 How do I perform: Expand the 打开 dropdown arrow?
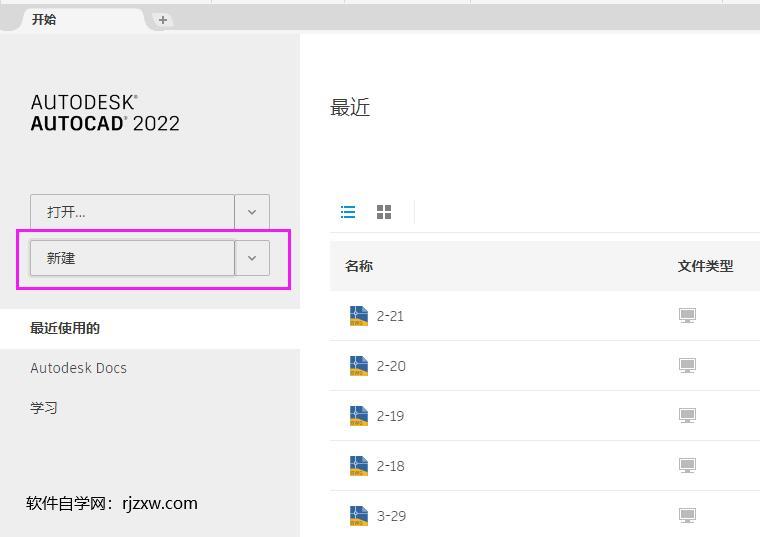click(252, 212)
